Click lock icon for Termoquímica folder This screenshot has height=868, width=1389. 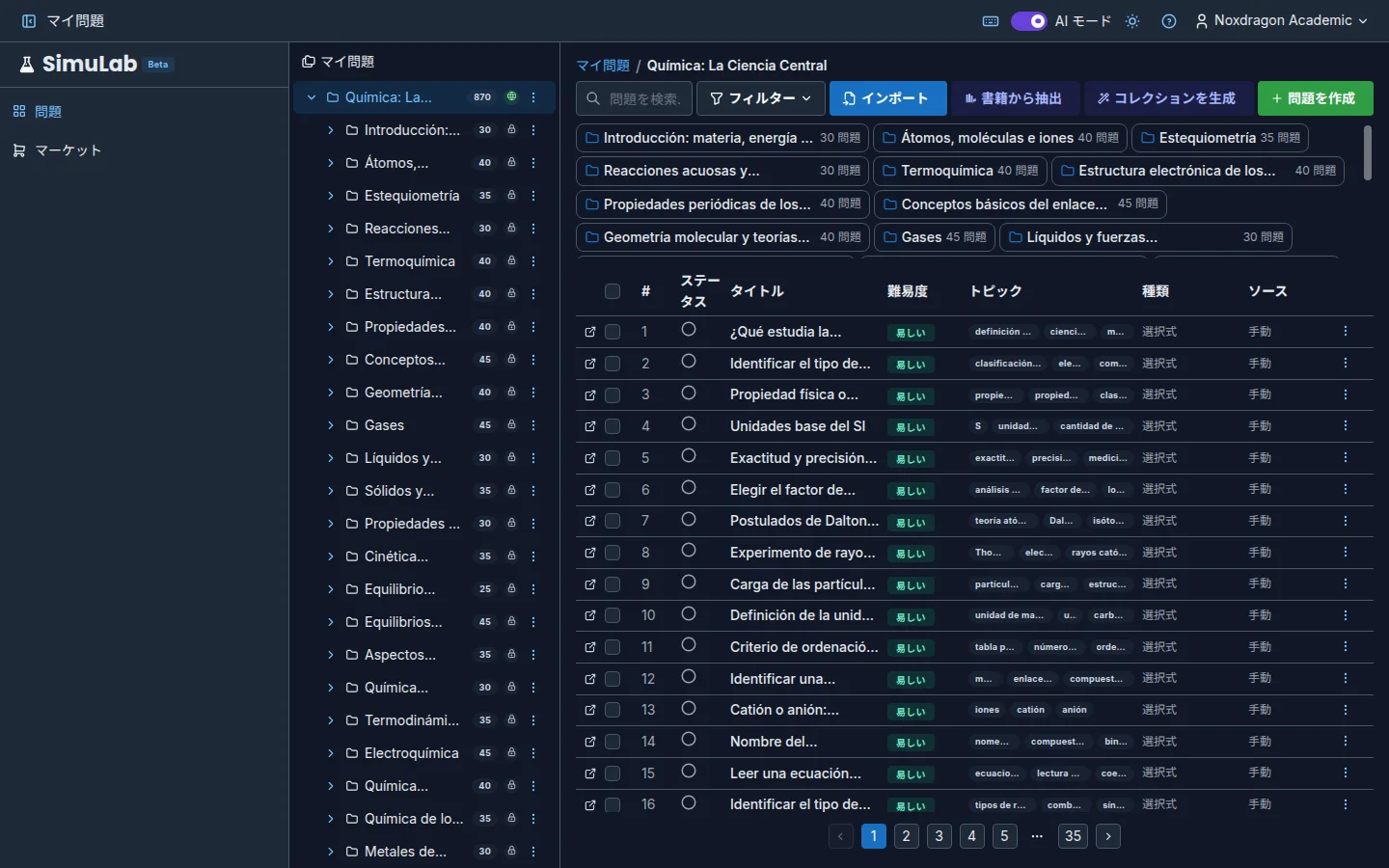coord(511,261)
